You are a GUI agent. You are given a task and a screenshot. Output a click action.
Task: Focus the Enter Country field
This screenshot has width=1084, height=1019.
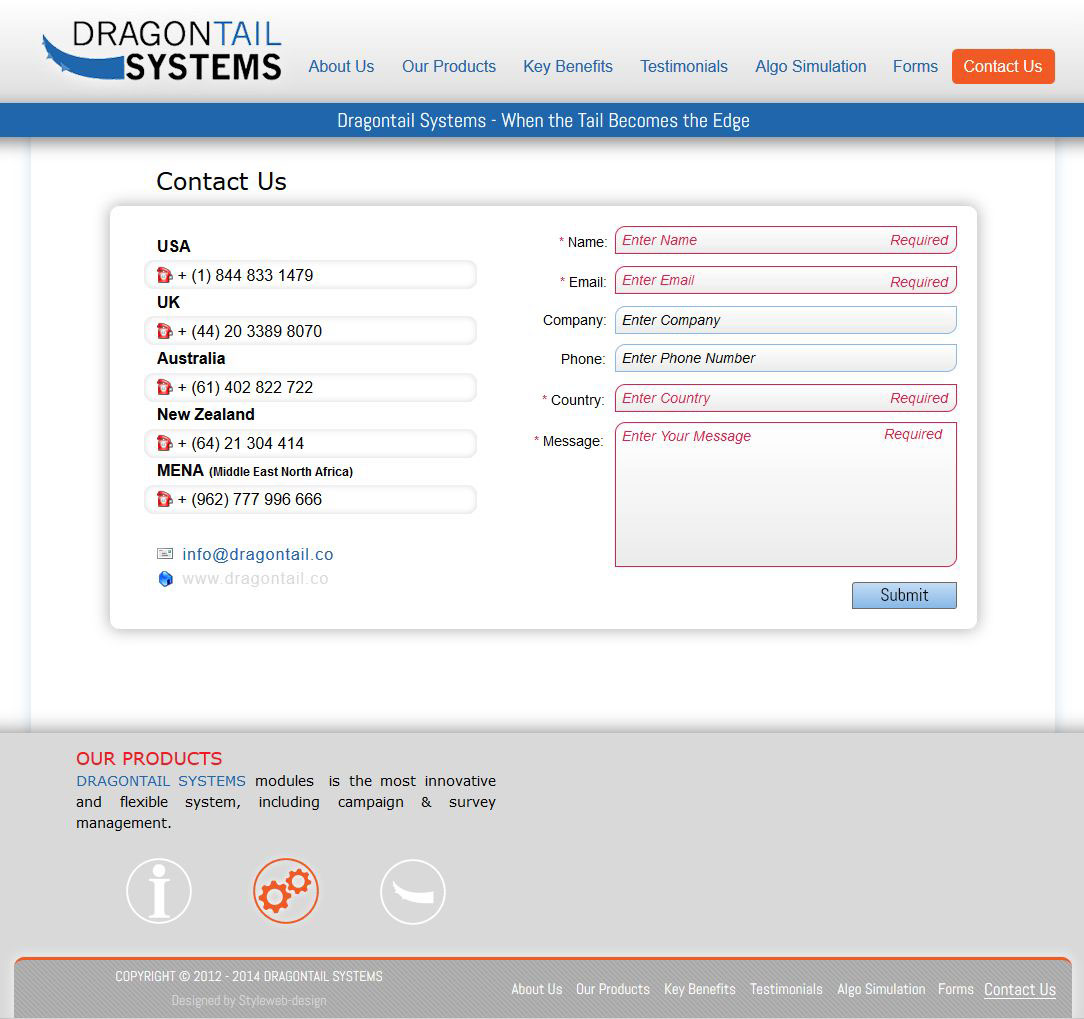(786, 398)
